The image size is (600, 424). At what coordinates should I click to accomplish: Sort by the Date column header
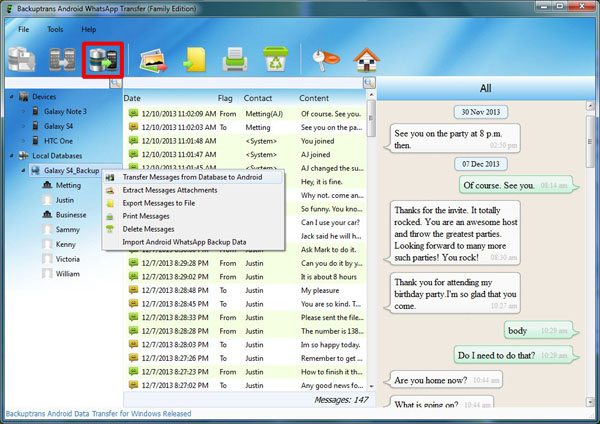point(132,98)
